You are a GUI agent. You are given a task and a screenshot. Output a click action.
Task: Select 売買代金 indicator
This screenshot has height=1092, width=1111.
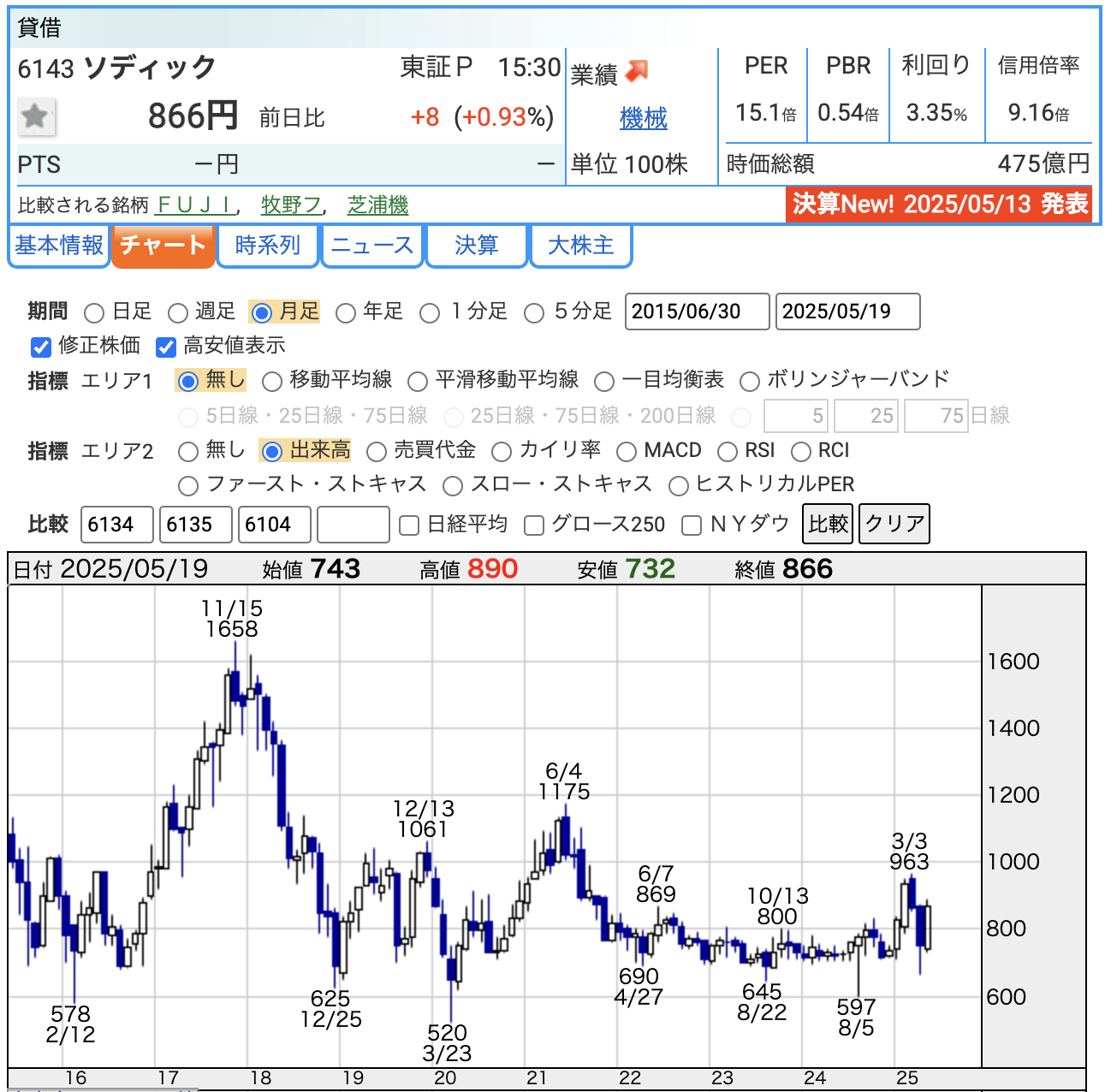click(377, 451)
